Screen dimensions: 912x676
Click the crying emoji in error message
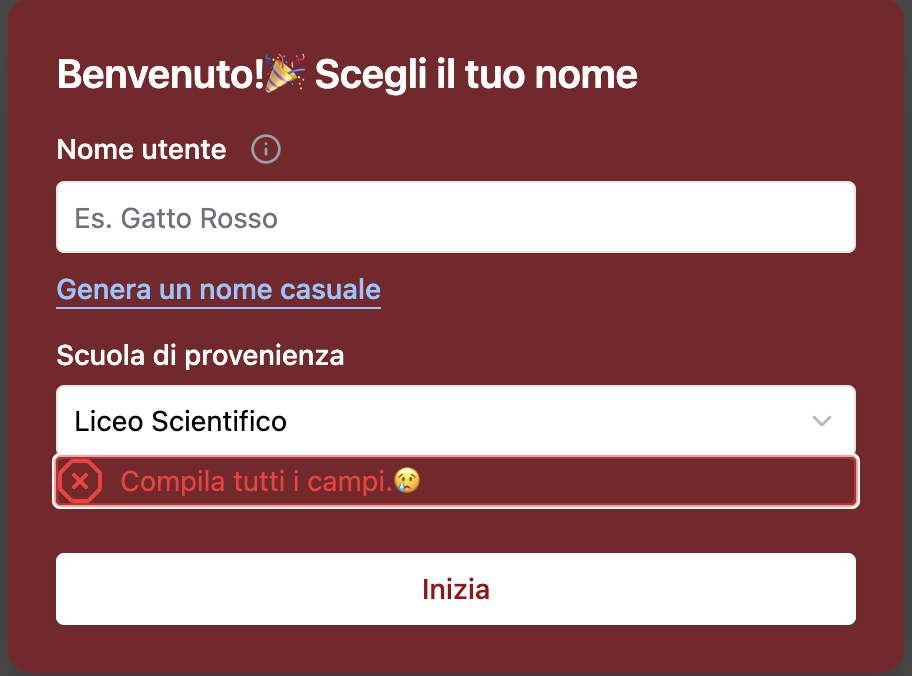tap(407, 481)
